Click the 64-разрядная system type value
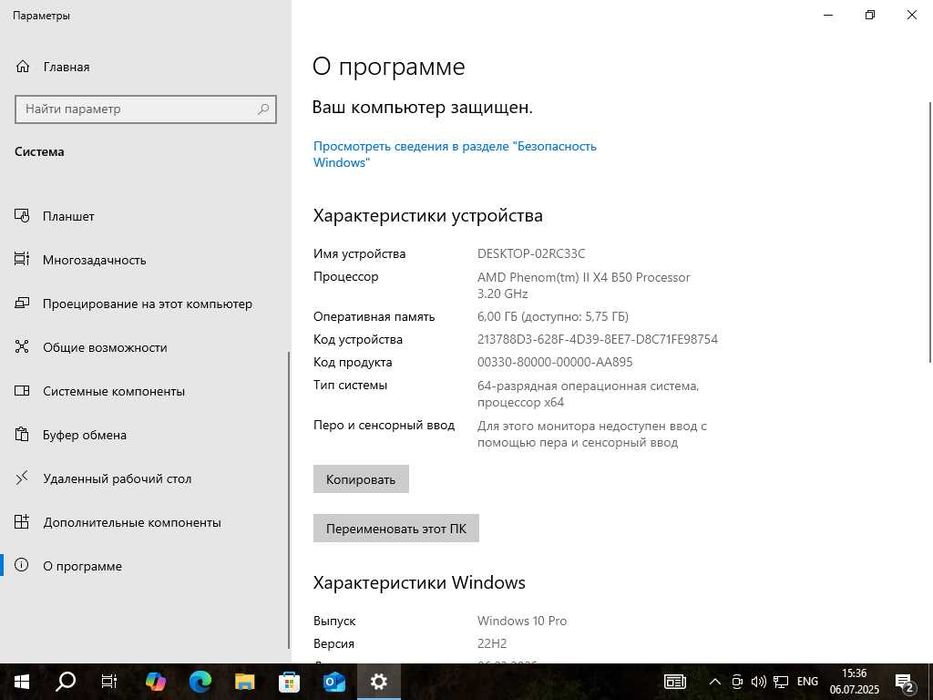This screenshot has height=700, width=933. [588, 393]
